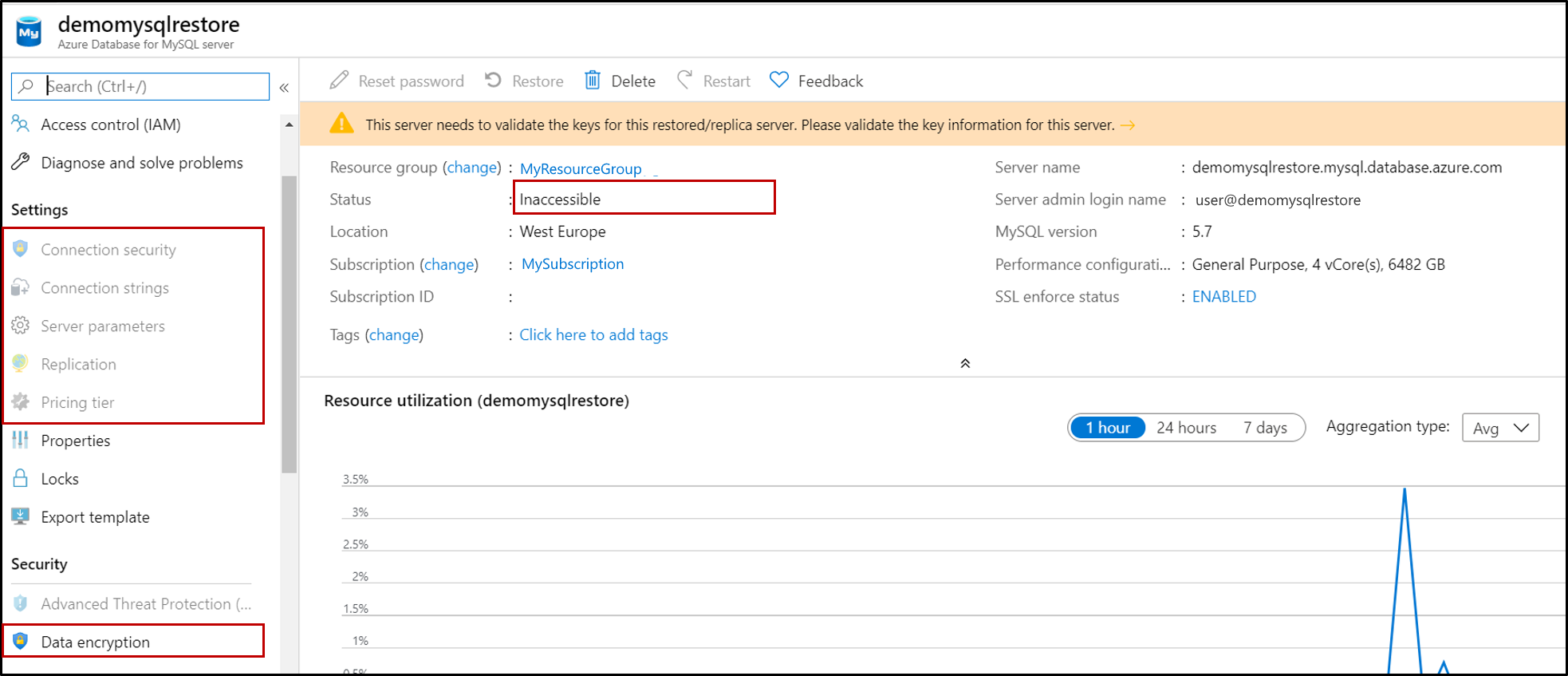This screenshot has height=676, width=1568.
Task: Click the Restart icon in toolbar
Action: 684,80
